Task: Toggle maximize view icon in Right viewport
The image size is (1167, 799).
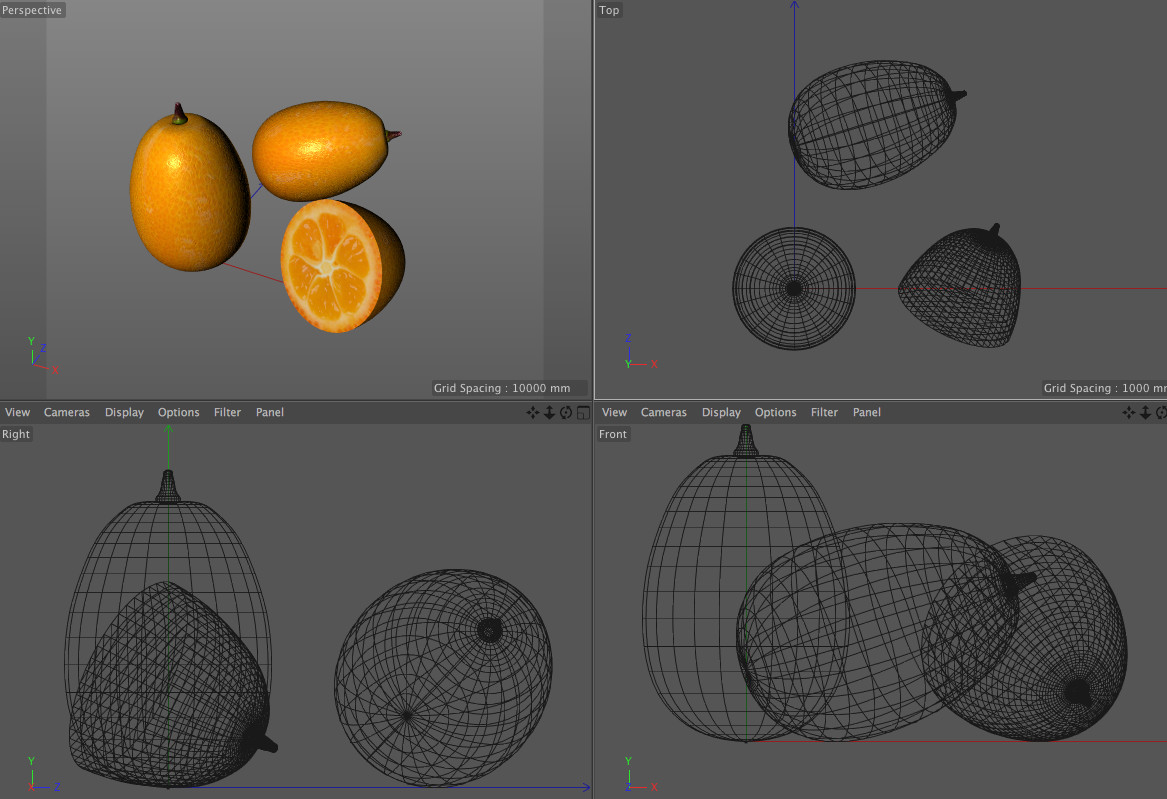Action: [583, 413]
